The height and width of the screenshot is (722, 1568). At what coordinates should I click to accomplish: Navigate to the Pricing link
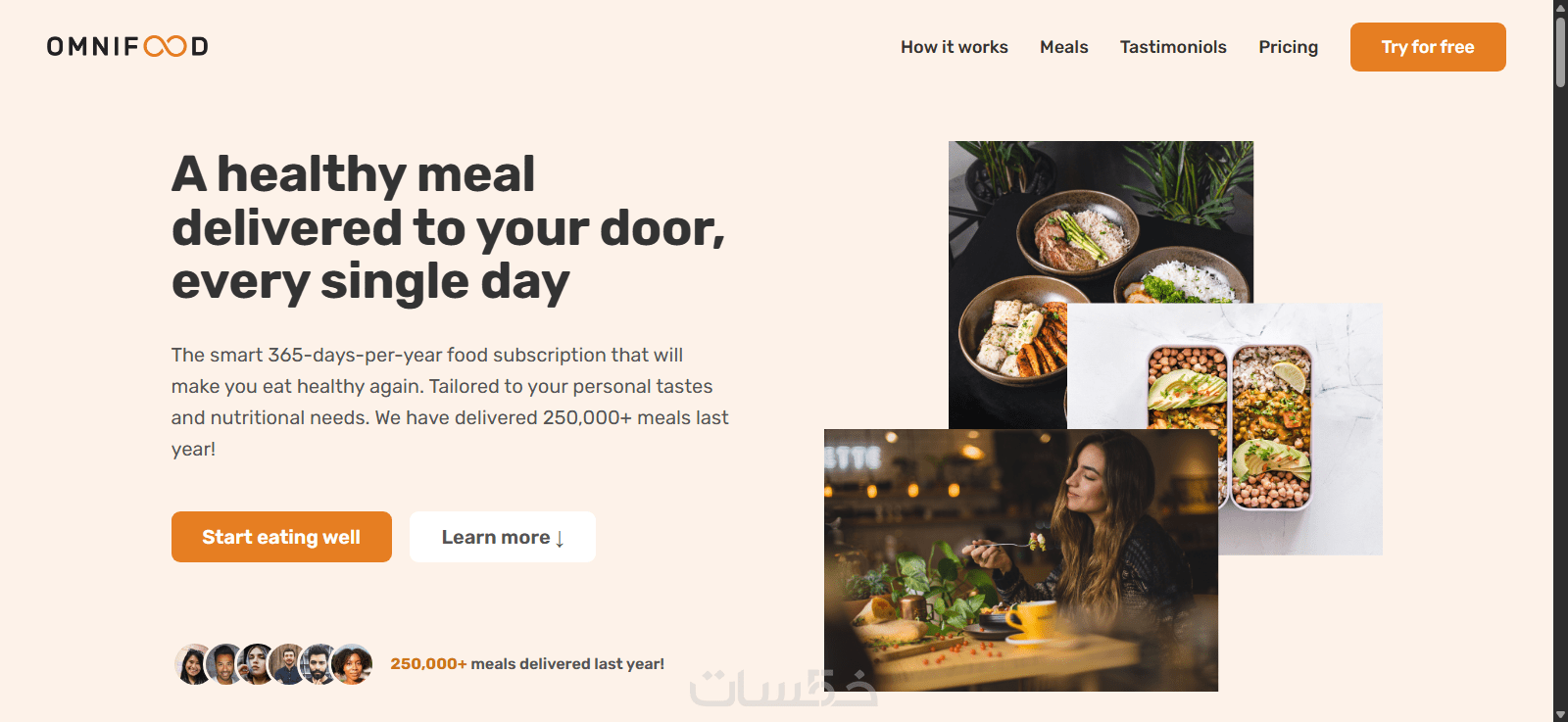point(1289,47)
